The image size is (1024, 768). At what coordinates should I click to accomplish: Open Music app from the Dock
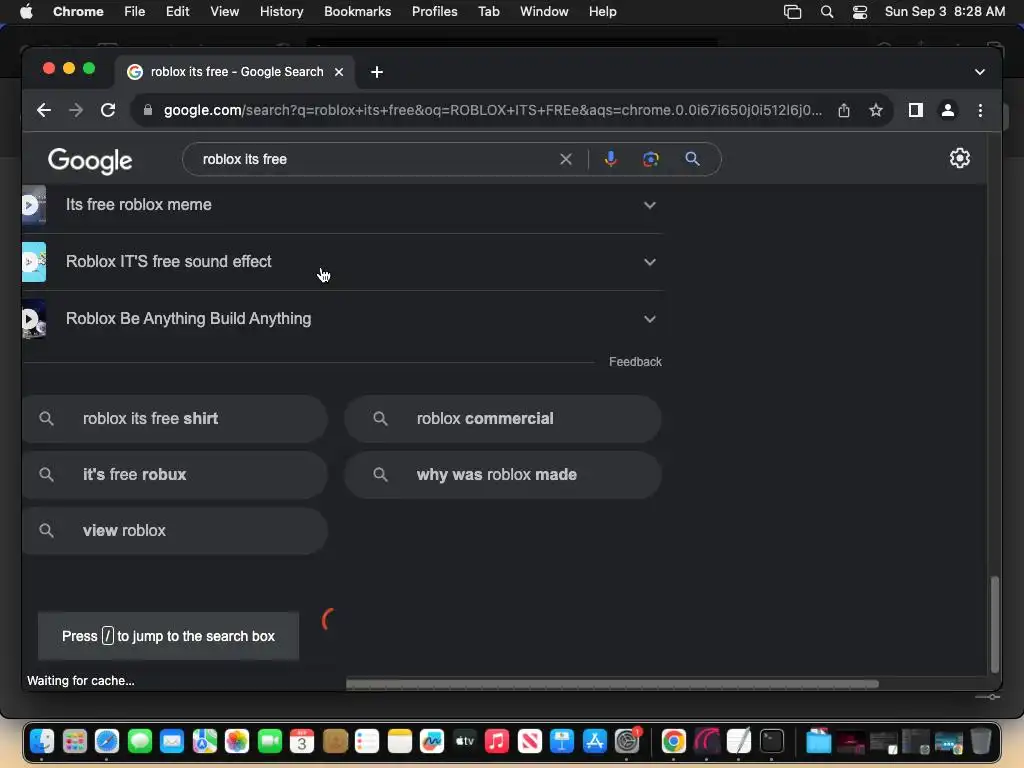pyautogui.click(x=497, y=741)
